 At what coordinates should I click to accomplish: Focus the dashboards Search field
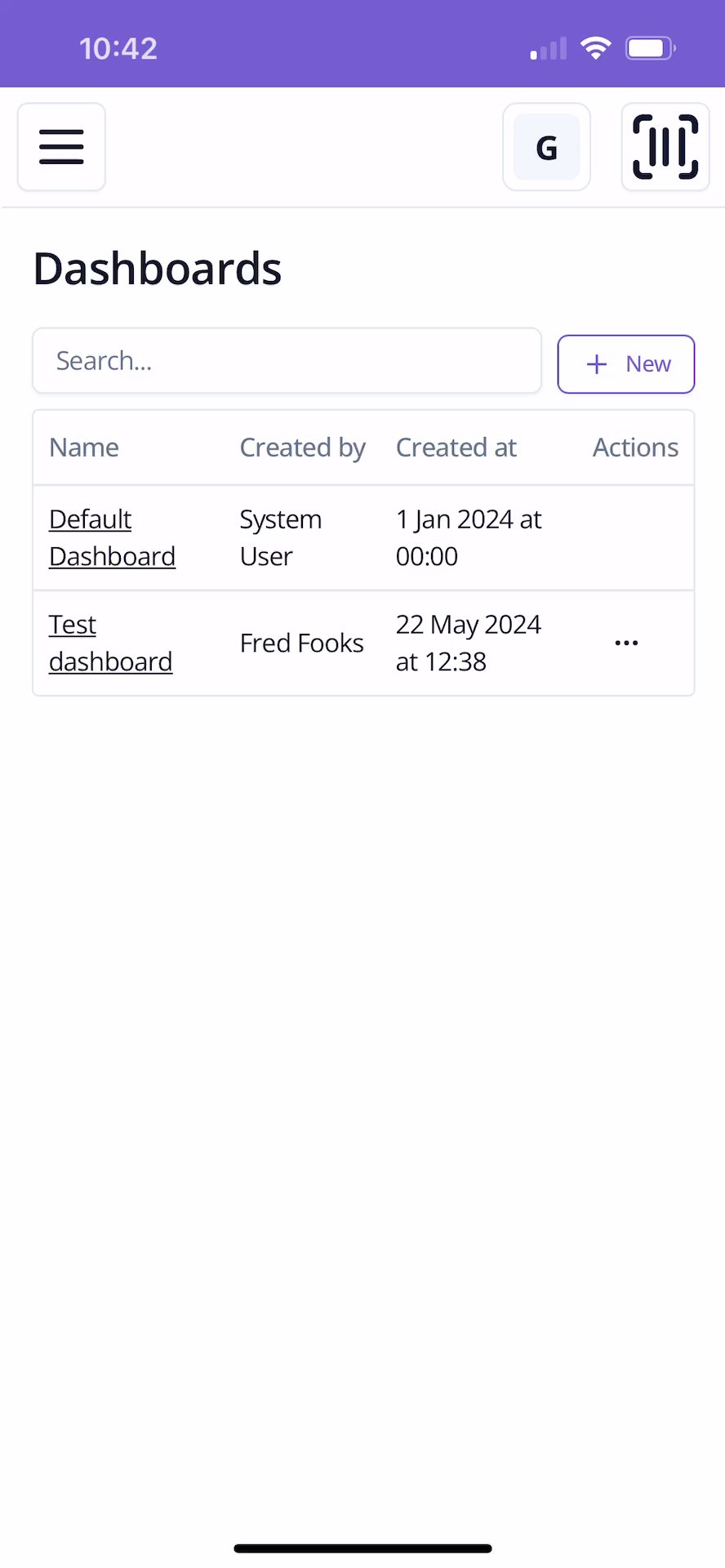click(x=287, y=361)
